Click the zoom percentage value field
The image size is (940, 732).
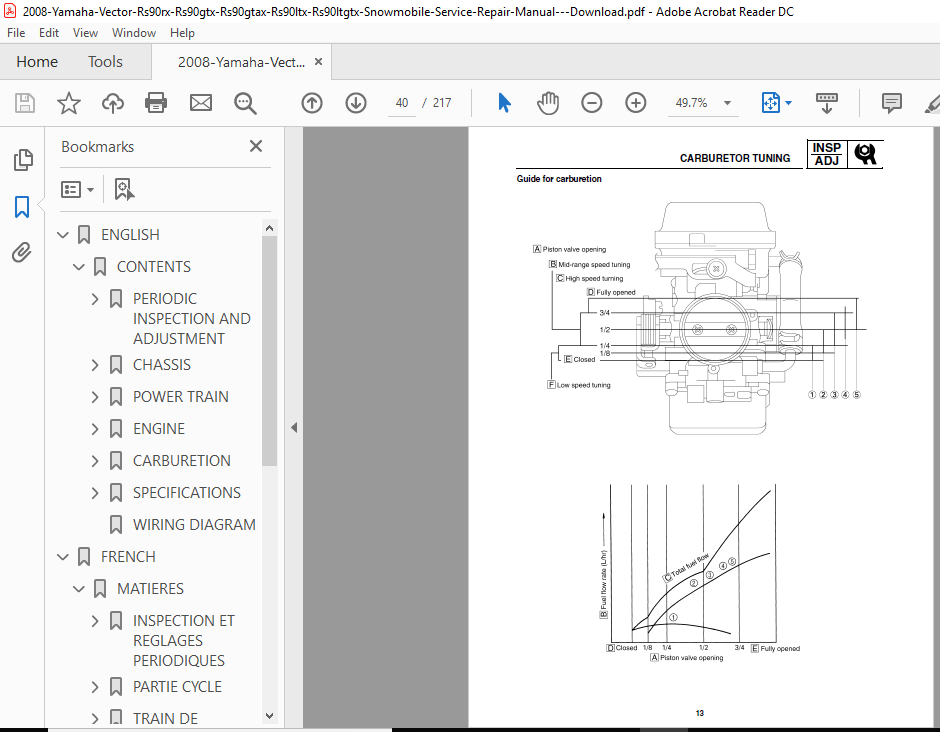tap(692, 103)
